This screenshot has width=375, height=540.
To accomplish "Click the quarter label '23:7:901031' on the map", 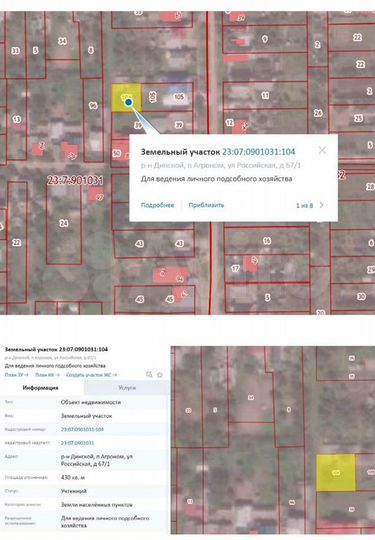I will 75,180.
